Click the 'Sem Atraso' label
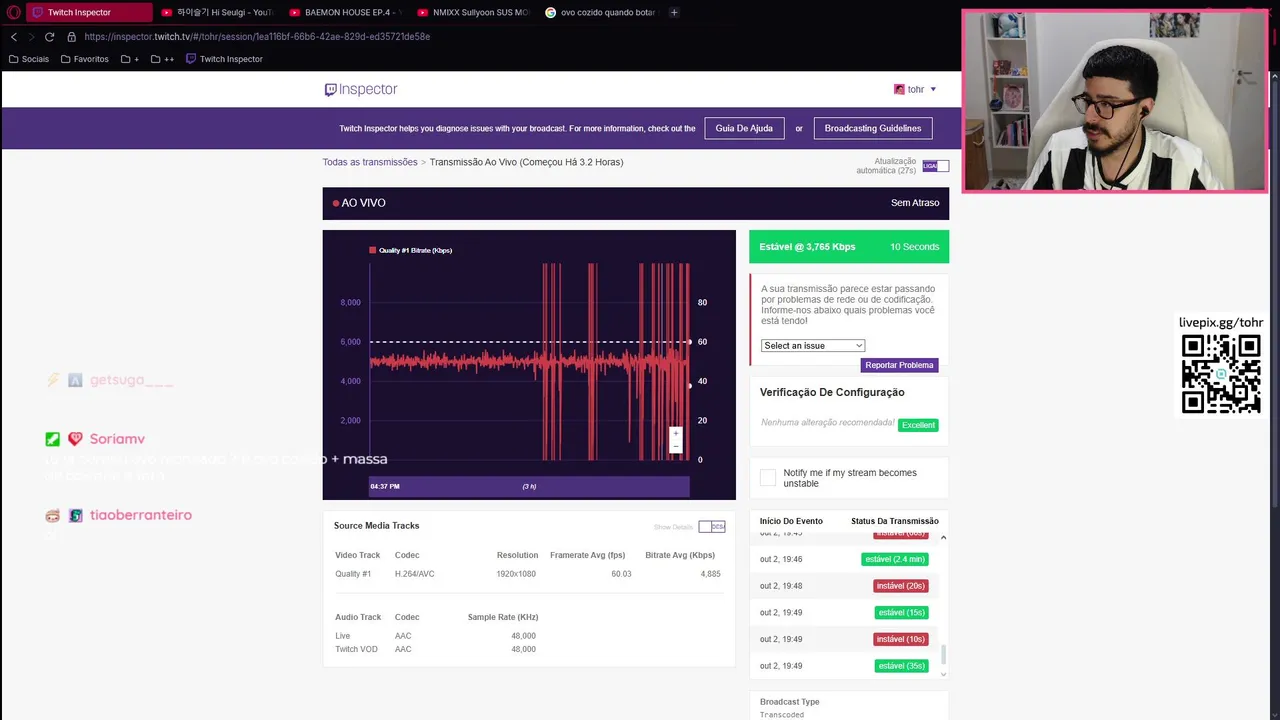Screen dimensions: 1280x720 click(x=915, y=203)
